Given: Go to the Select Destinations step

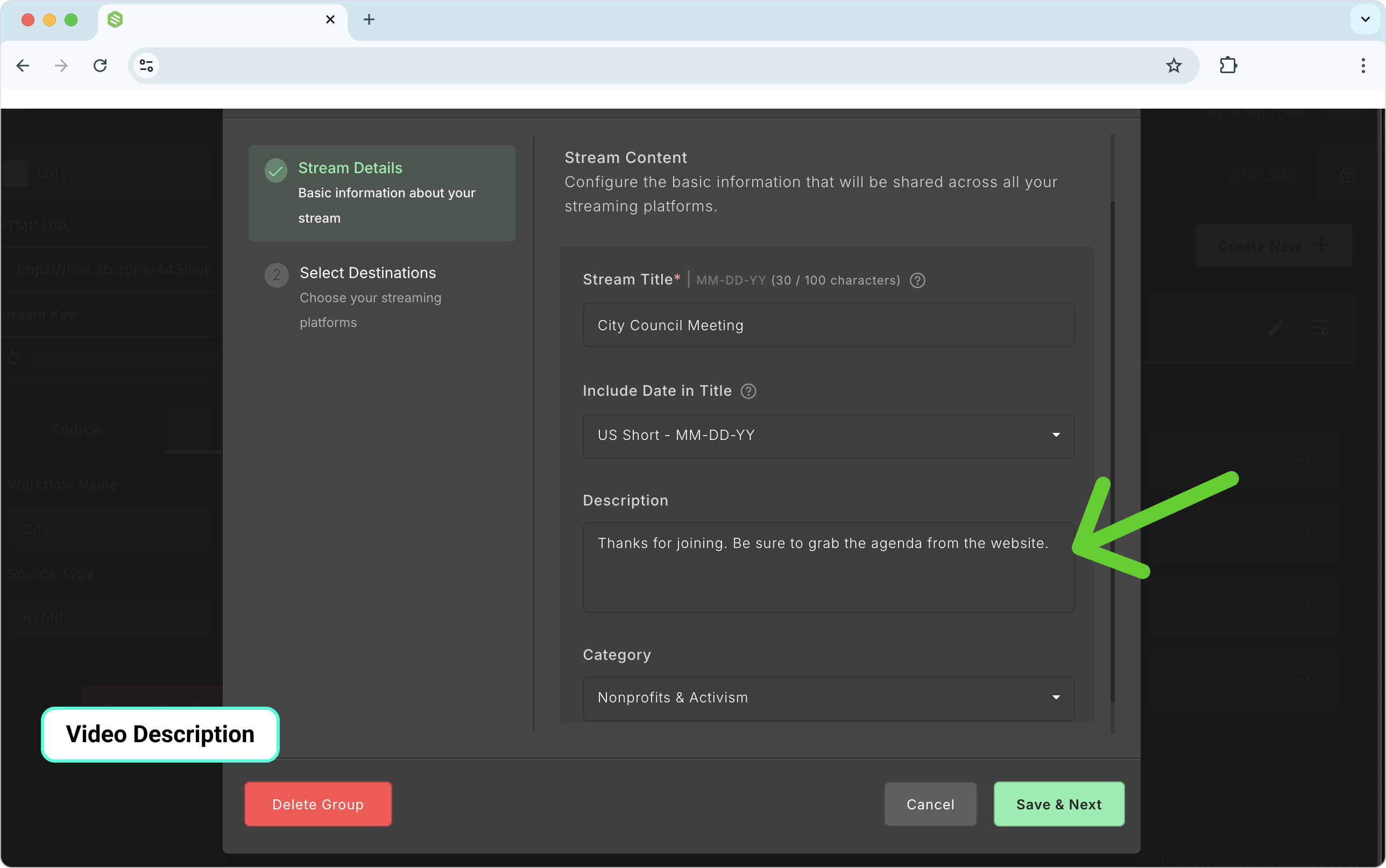Looking at the screenshot, I should (x=382, y=297).
